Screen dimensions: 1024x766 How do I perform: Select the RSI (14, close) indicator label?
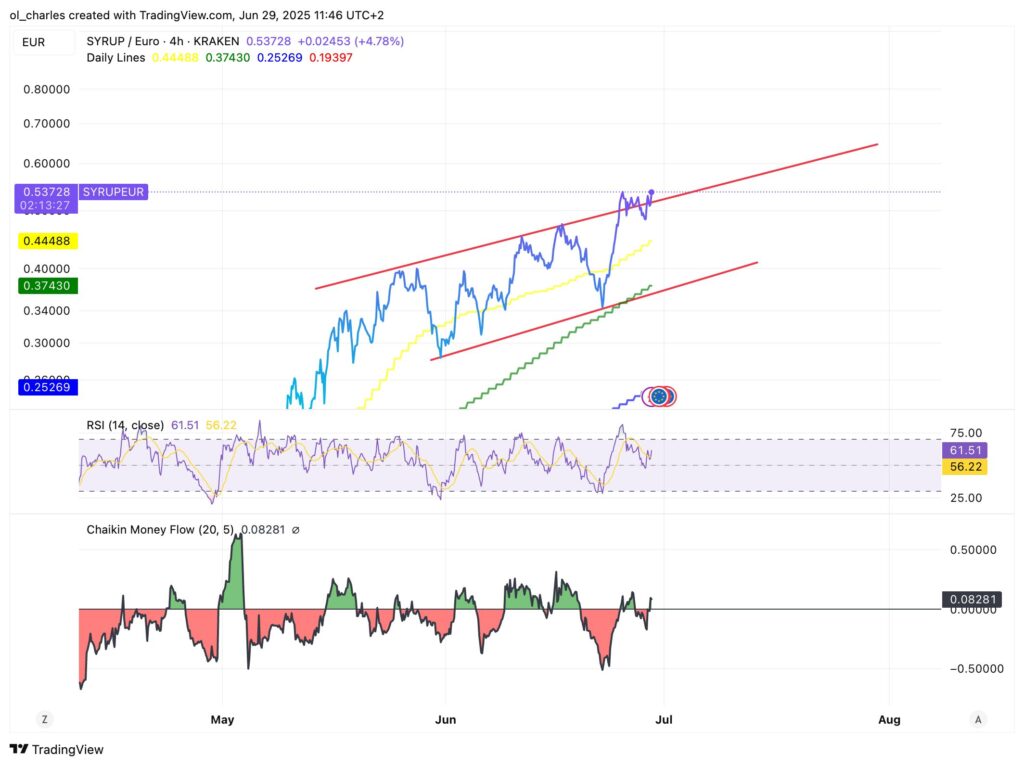pyautogui.click(x=125, y=425)
